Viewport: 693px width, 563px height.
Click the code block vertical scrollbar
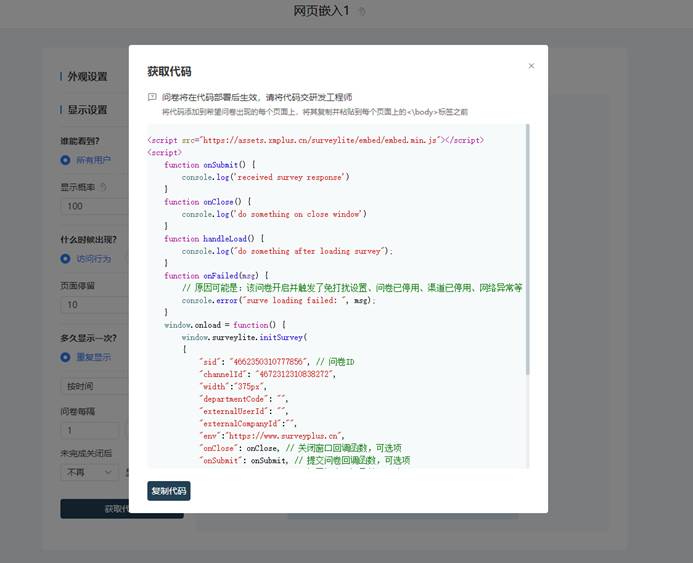527,250
